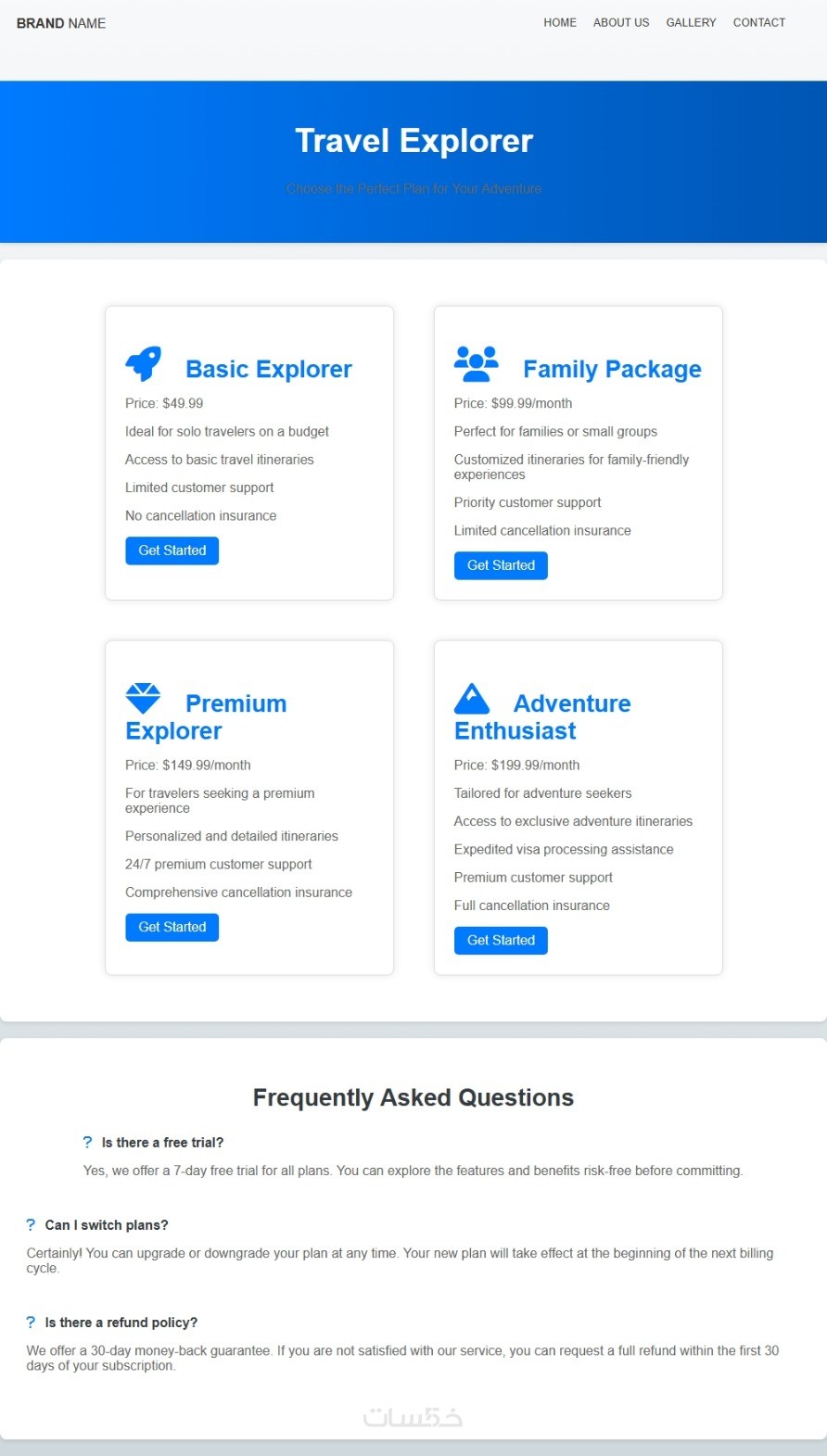Viewport: 827px width, 1456px height.
Task: Navigate to the Contact page
Action: pos(759,22)
